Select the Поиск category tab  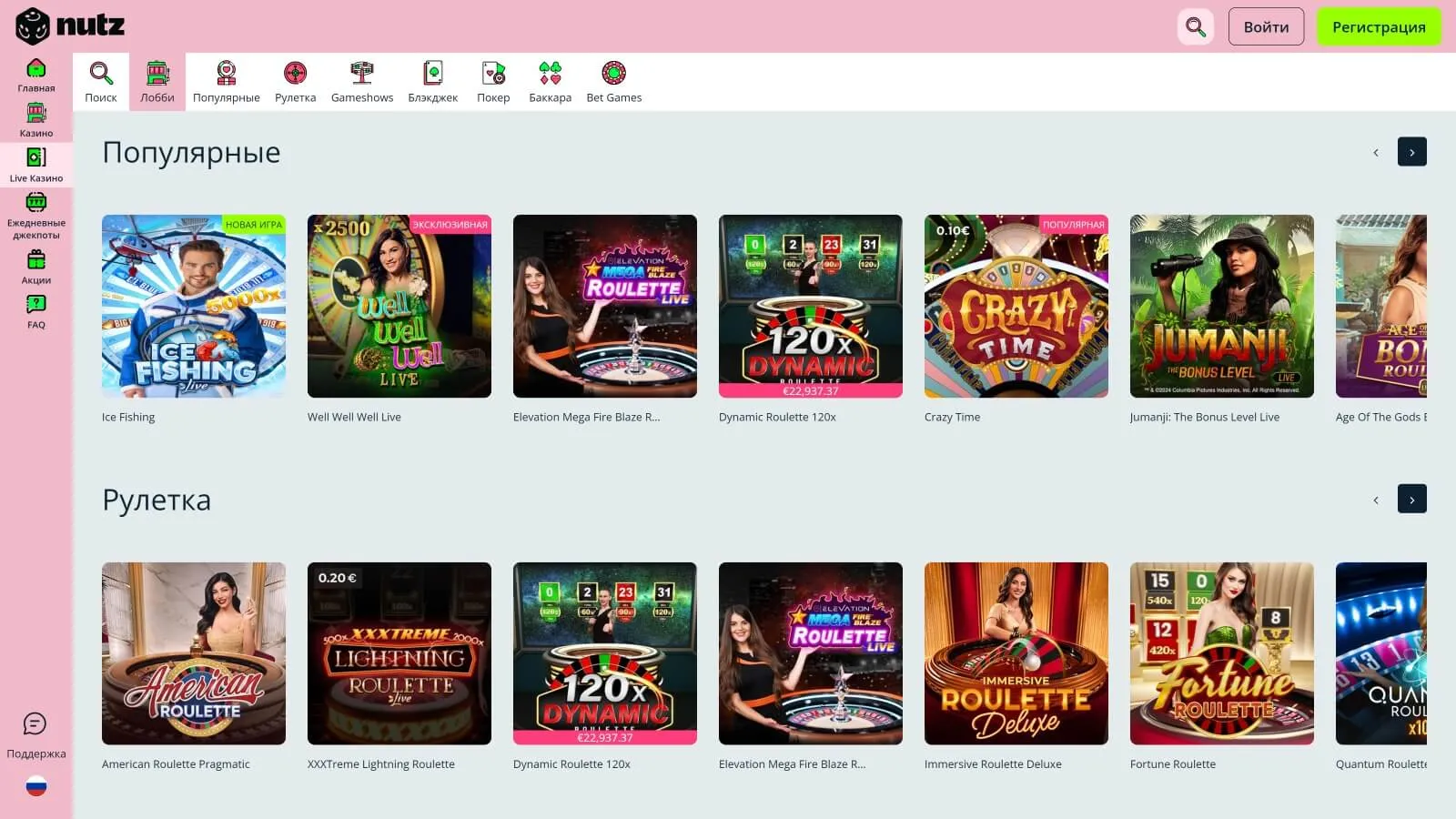(101, 82)
